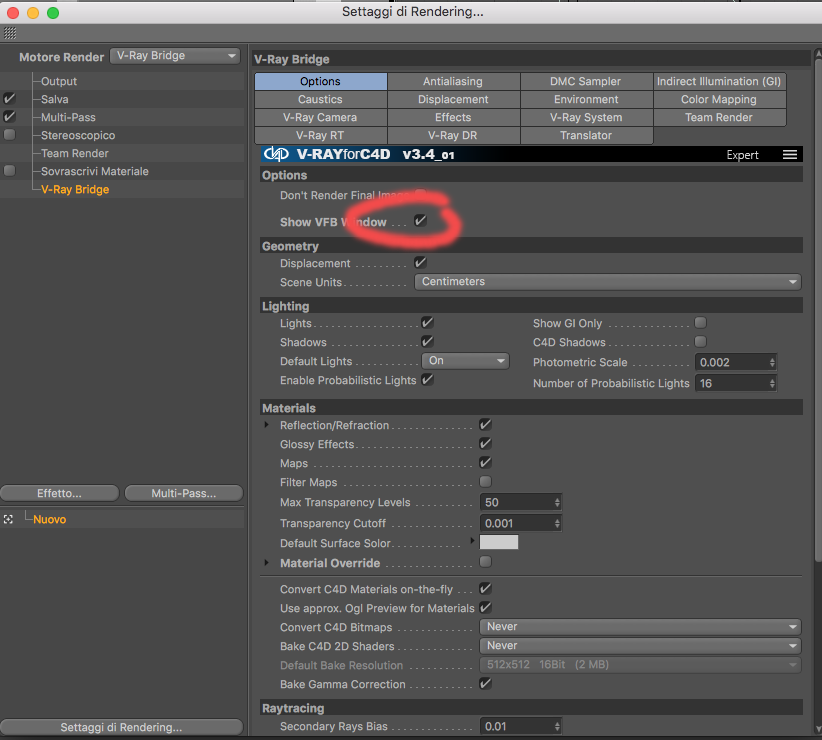Click the grip icon below the title bar
The image size is (822, 740).
tap(10, 33)
